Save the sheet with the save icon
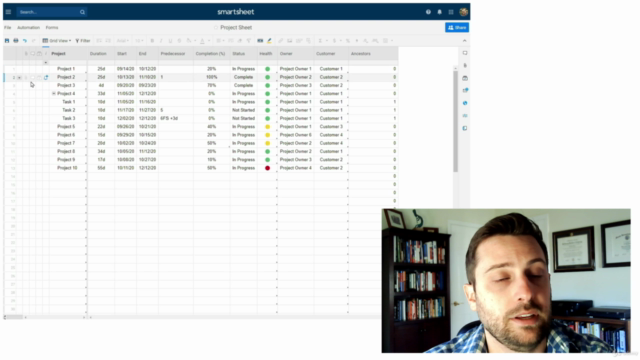The height and width of the screenshot is (360, 640). (7, 40)
